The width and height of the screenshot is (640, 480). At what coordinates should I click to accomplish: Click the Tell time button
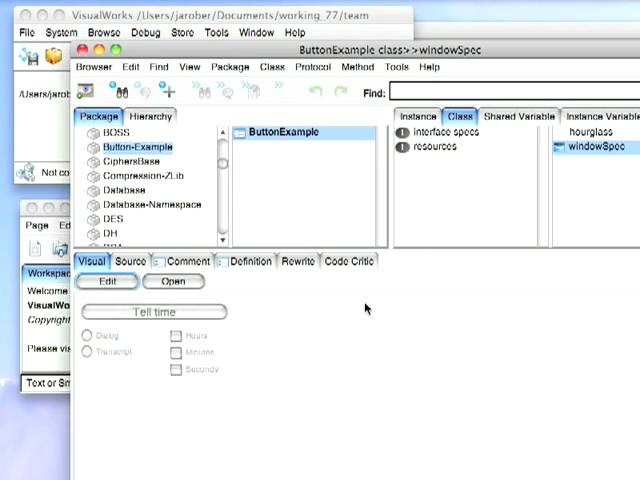tap(154, 312)
